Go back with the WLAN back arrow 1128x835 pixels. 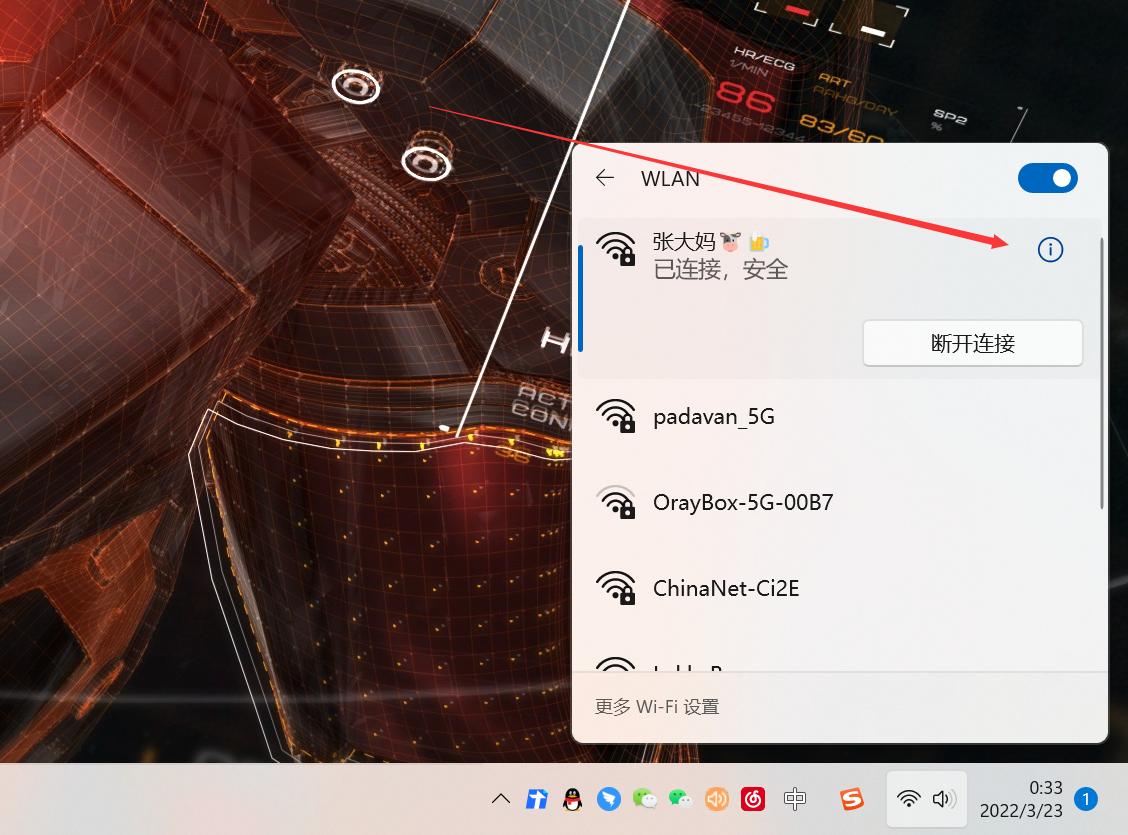click(x=604, y=178)
